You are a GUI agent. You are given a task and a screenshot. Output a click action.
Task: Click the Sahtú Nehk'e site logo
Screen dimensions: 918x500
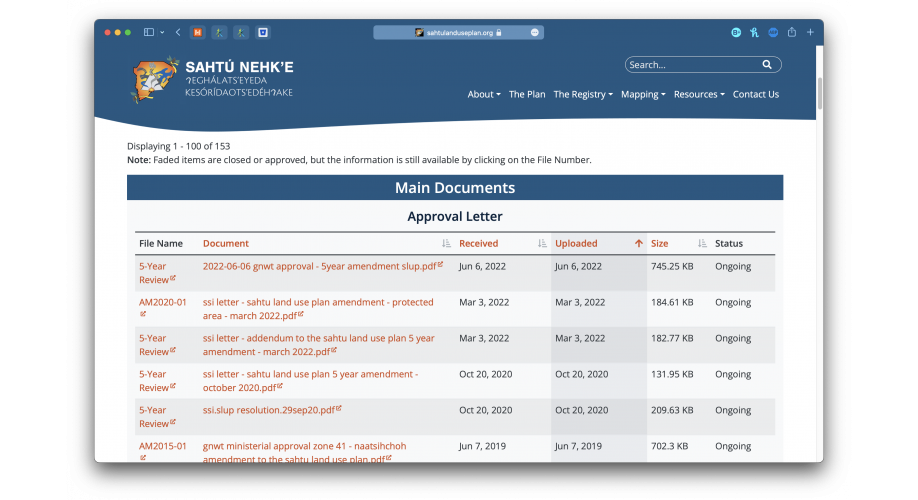(211, 80)
